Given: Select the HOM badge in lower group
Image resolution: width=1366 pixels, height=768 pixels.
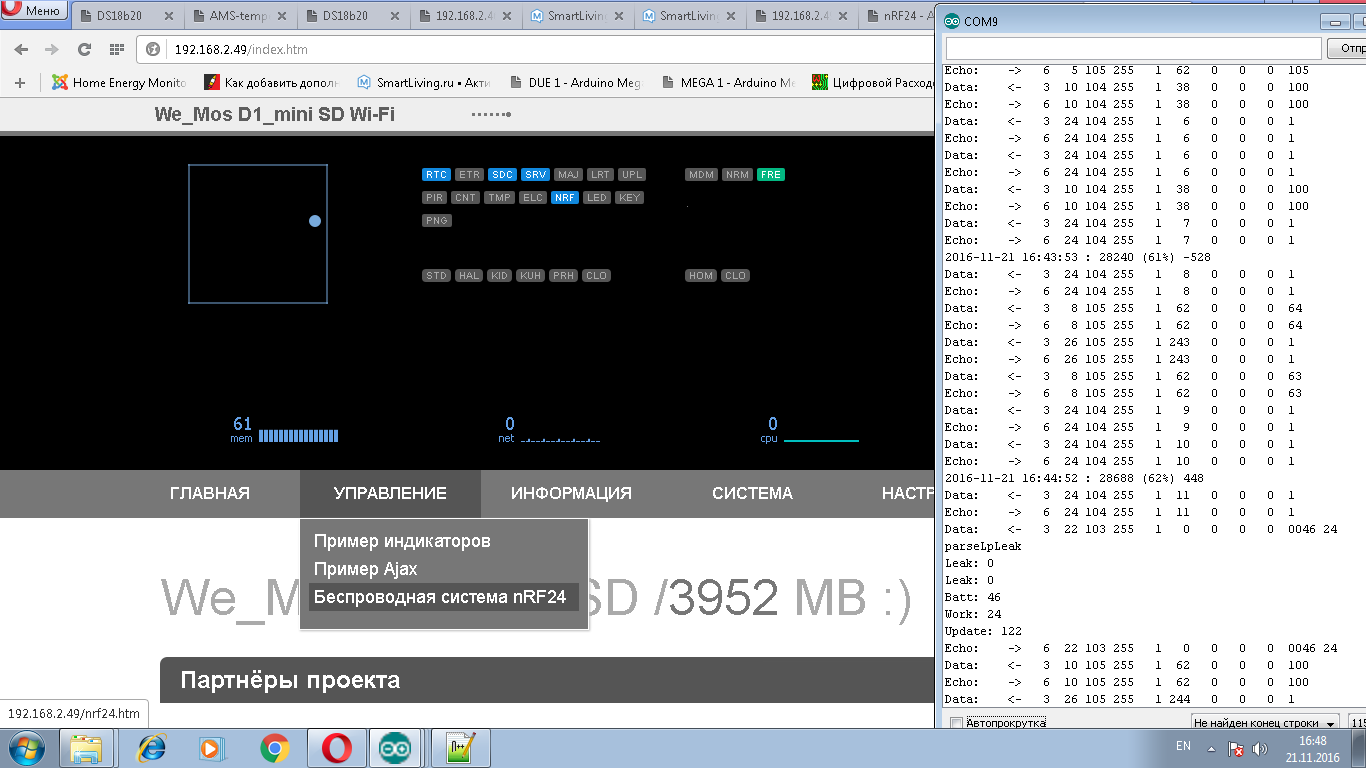Looking at the screenshot, I should point(701,275).
